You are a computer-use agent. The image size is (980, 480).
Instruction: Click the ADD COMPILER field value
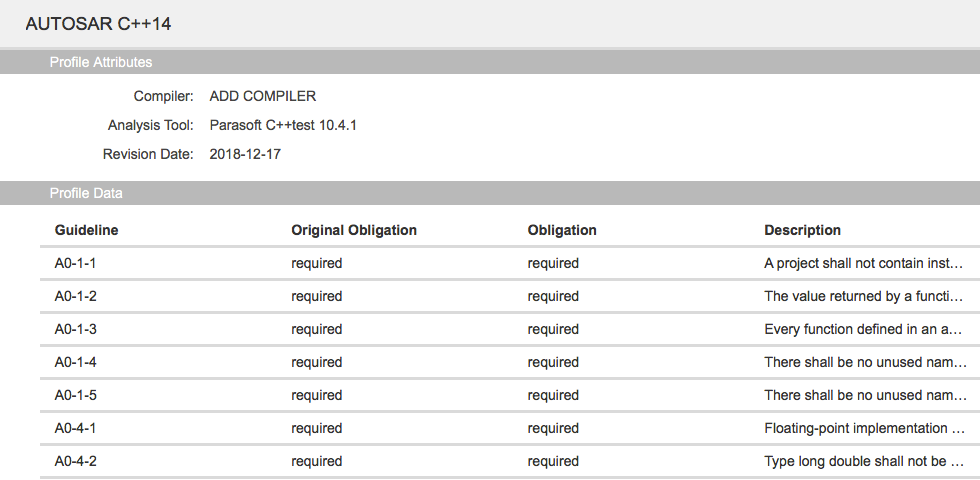(262, 96)
